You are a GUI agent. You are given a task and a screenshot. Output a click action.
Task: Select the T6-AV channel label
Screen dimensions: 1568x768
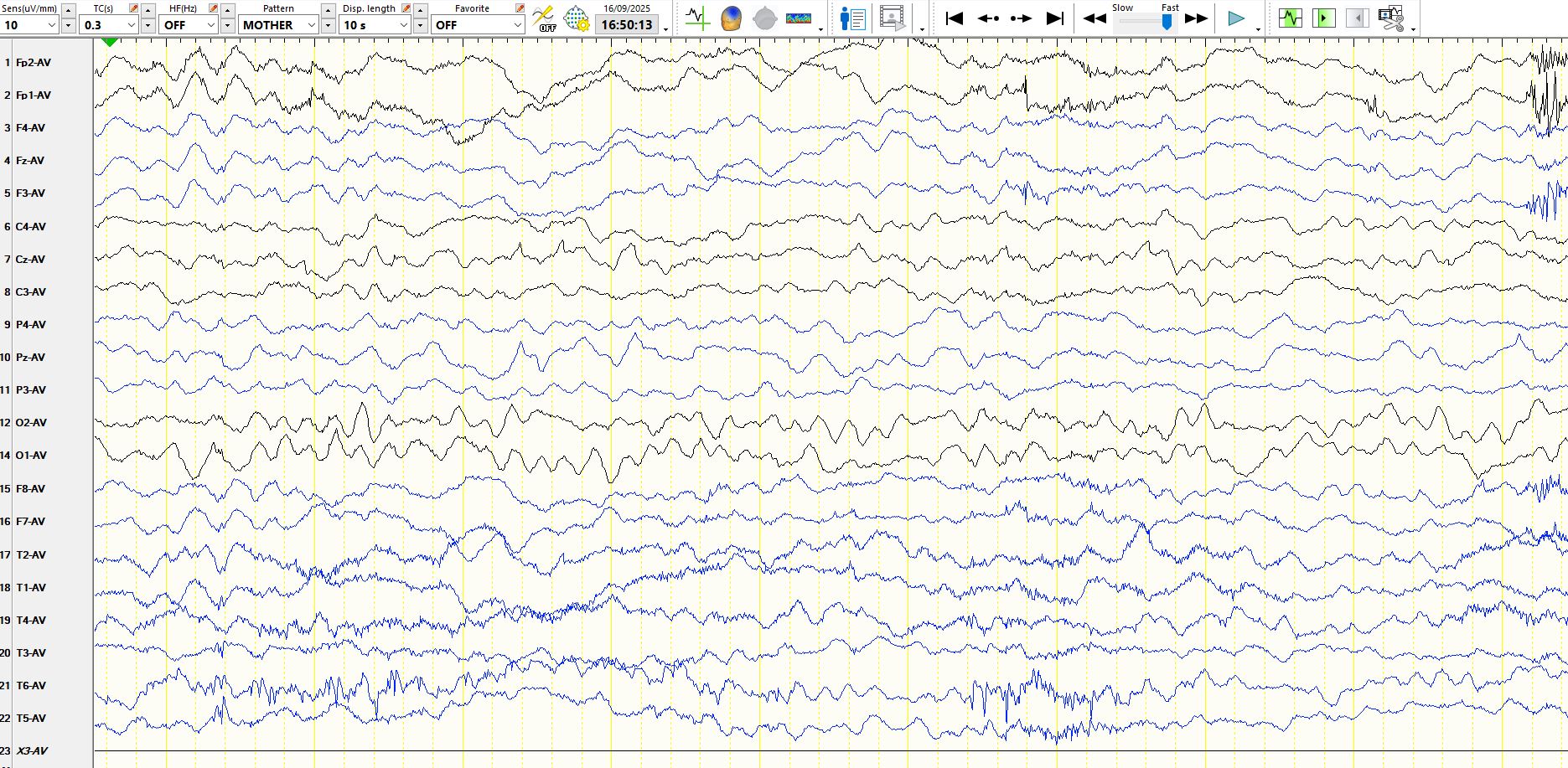click(31, 686)
